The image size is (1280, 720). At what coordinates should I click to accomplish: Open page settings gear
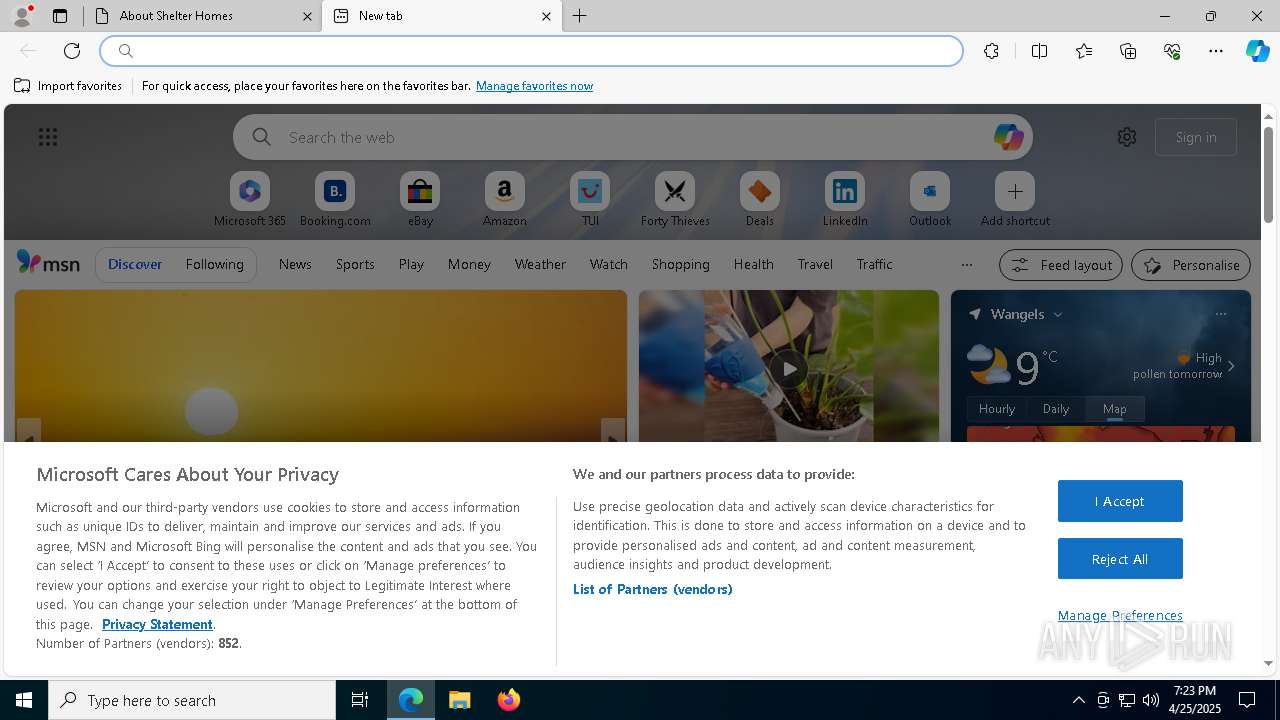point(1127,137)
